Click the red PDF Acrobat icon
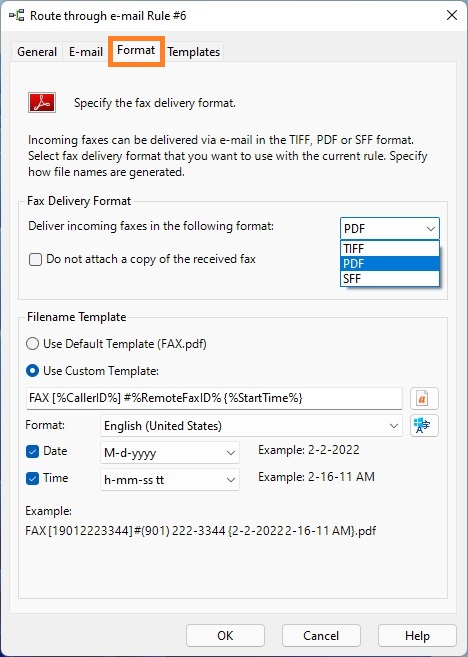The image size is (468, 657). (42, 103)
